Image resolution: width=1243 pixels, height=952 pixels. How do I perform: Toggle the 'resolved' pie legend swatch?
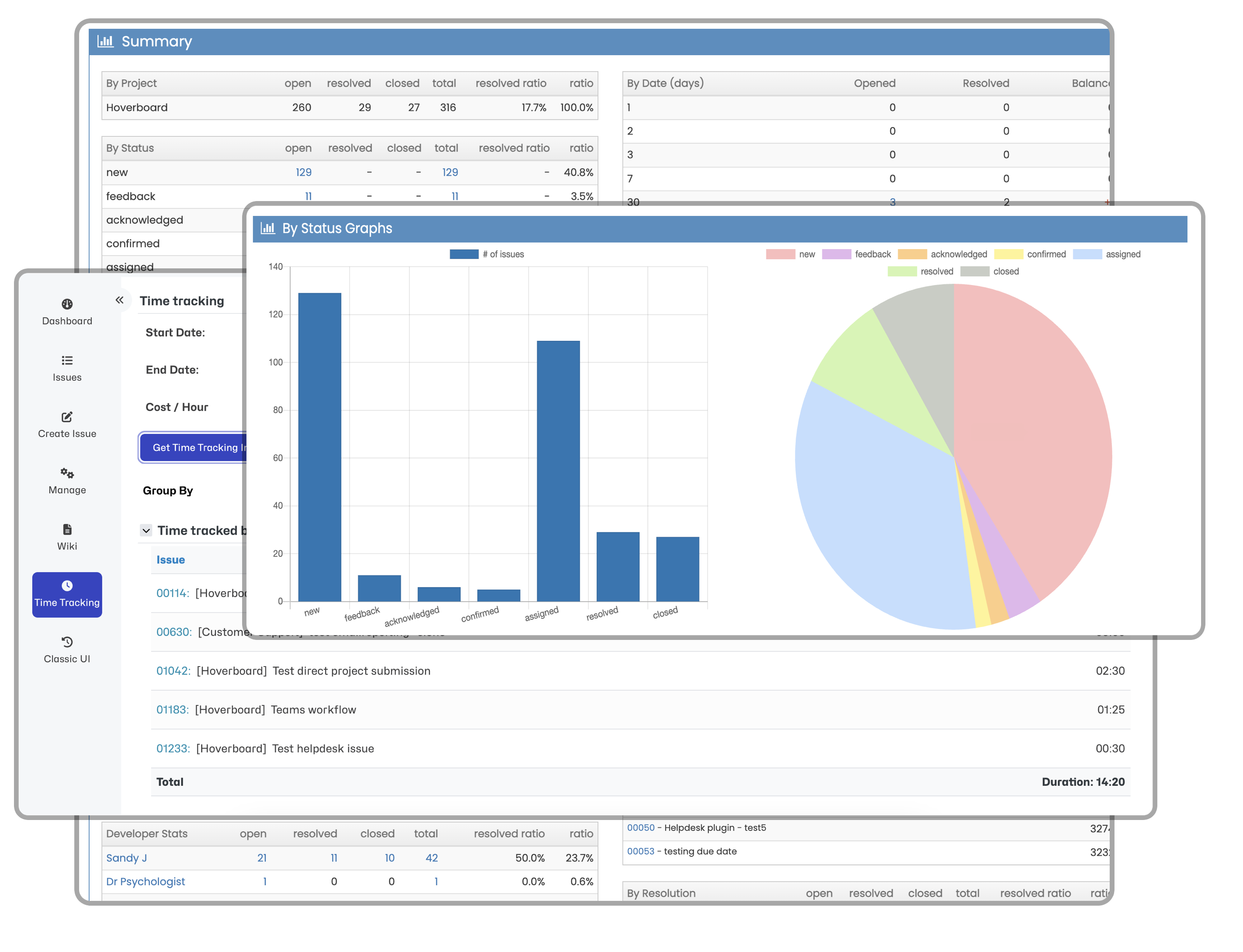pos(902,271)
